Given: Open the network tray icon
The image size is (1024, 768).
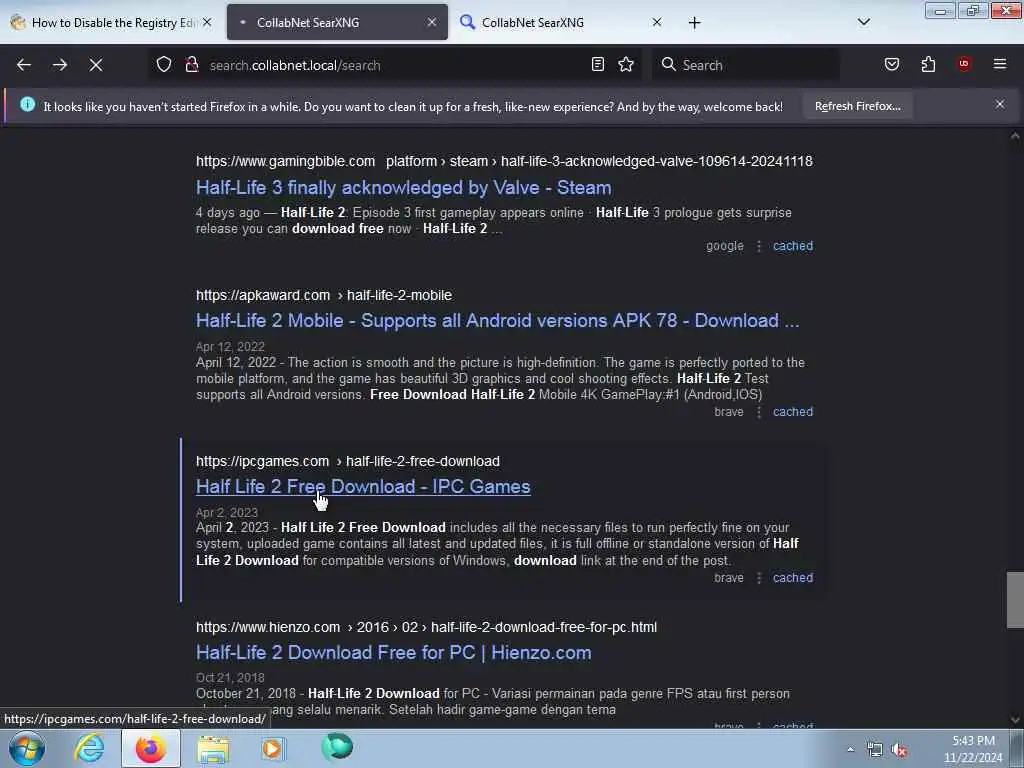Looking at the screenshot, I should [874, 750].
